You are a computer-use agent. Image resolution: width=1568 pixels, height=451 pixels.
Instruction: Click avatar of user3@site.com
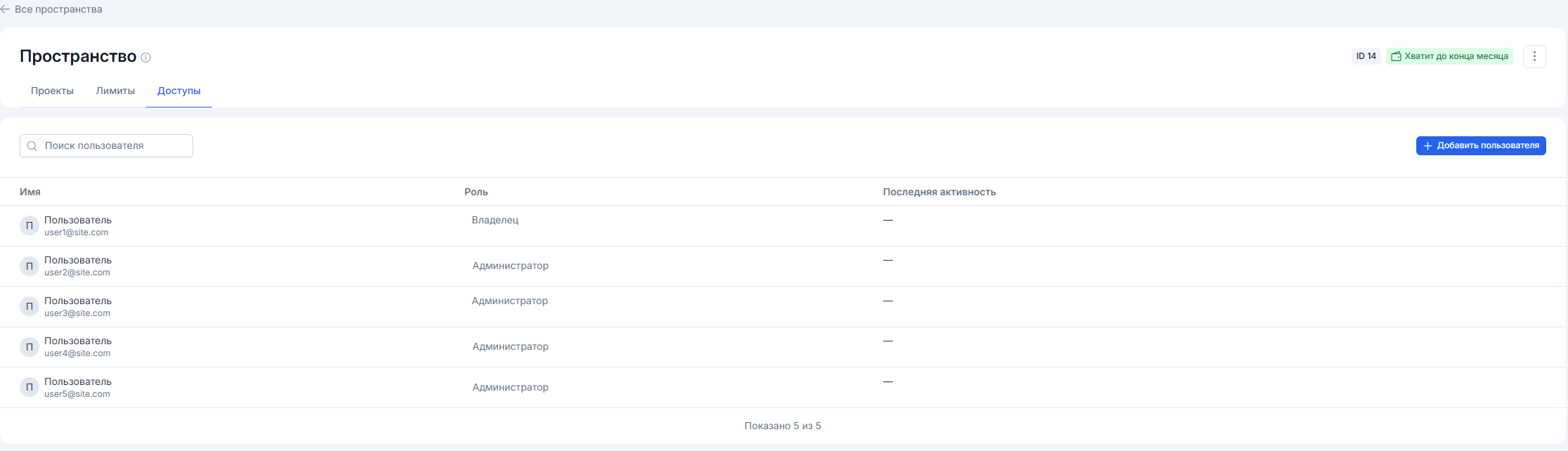pos(30,306)
